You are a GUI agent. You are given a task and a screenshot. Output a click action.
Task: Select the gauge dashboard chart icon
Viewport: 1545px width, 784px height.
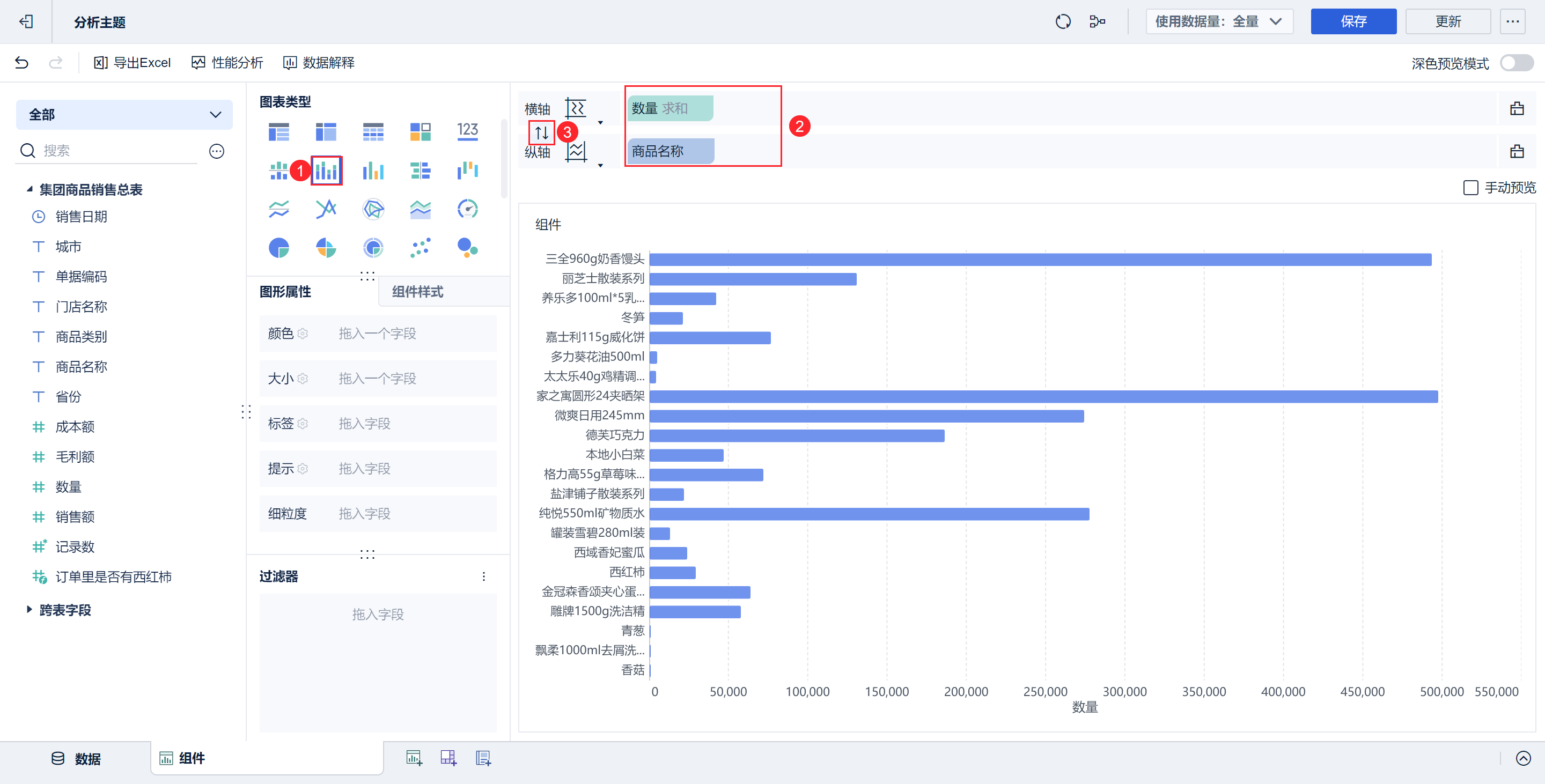(x=467, y=209)
